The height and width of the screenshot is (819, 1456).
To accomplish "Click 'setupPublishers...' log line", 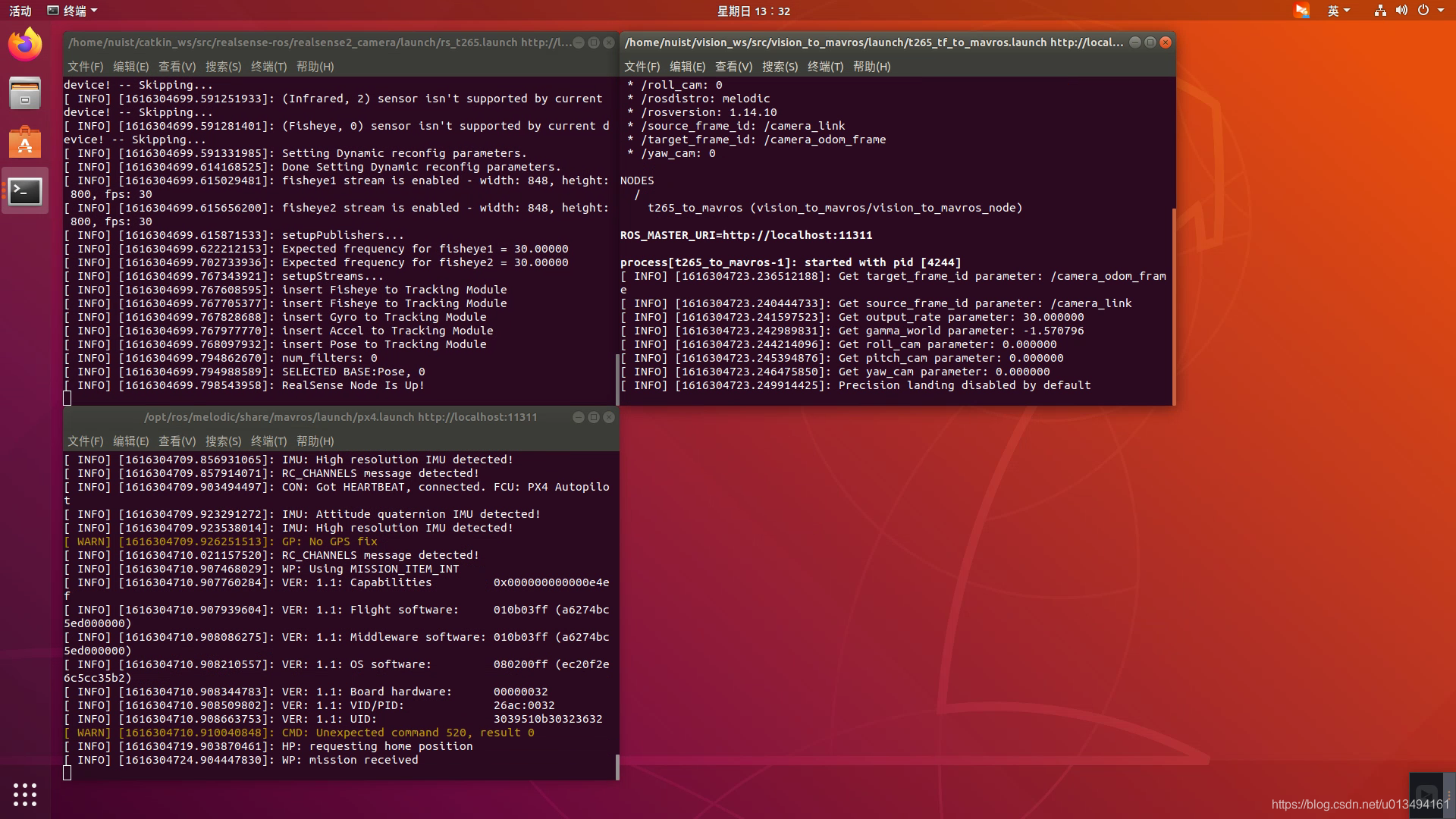I will pos(234,235).
